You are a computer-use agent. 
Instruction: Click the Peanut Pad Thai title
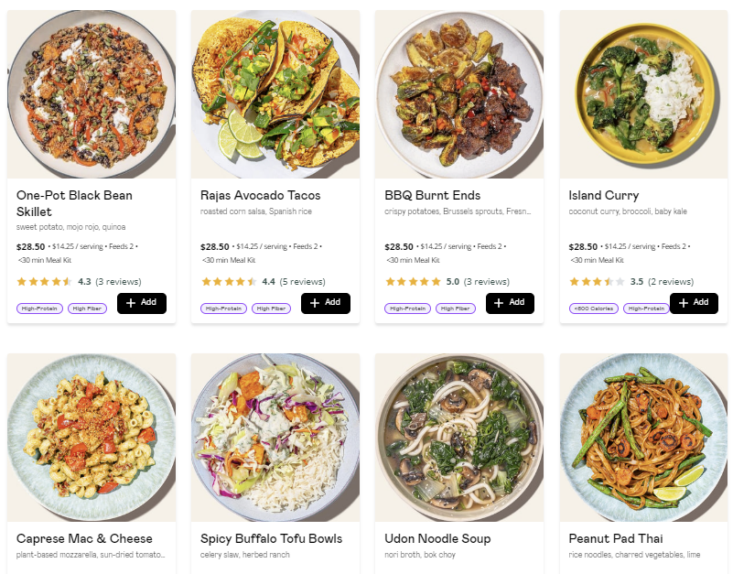point(616,538)
